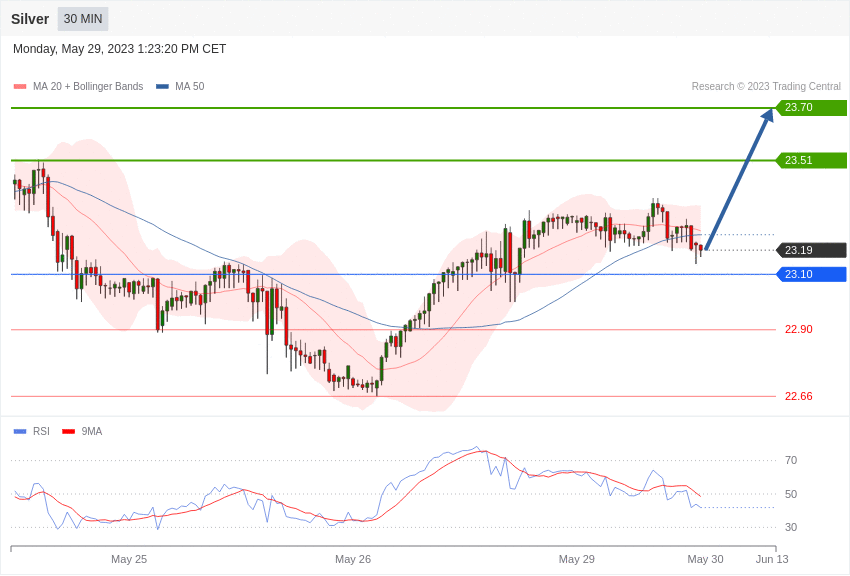850x576 pixels.
Task: Click the 'RSI' legend label
Action: point(41,431)
